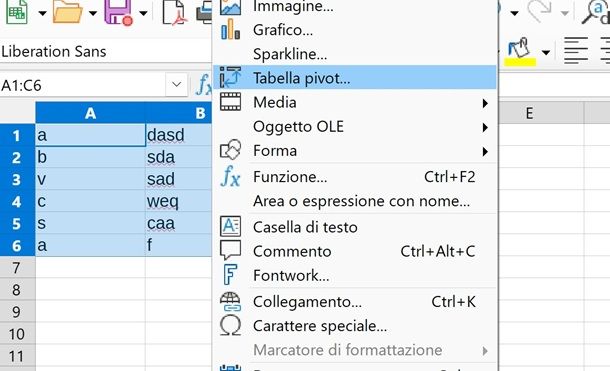This screenshot has height=371, width=610.
Task: Open the background color dropdown arrow
Action: [546, 52]
